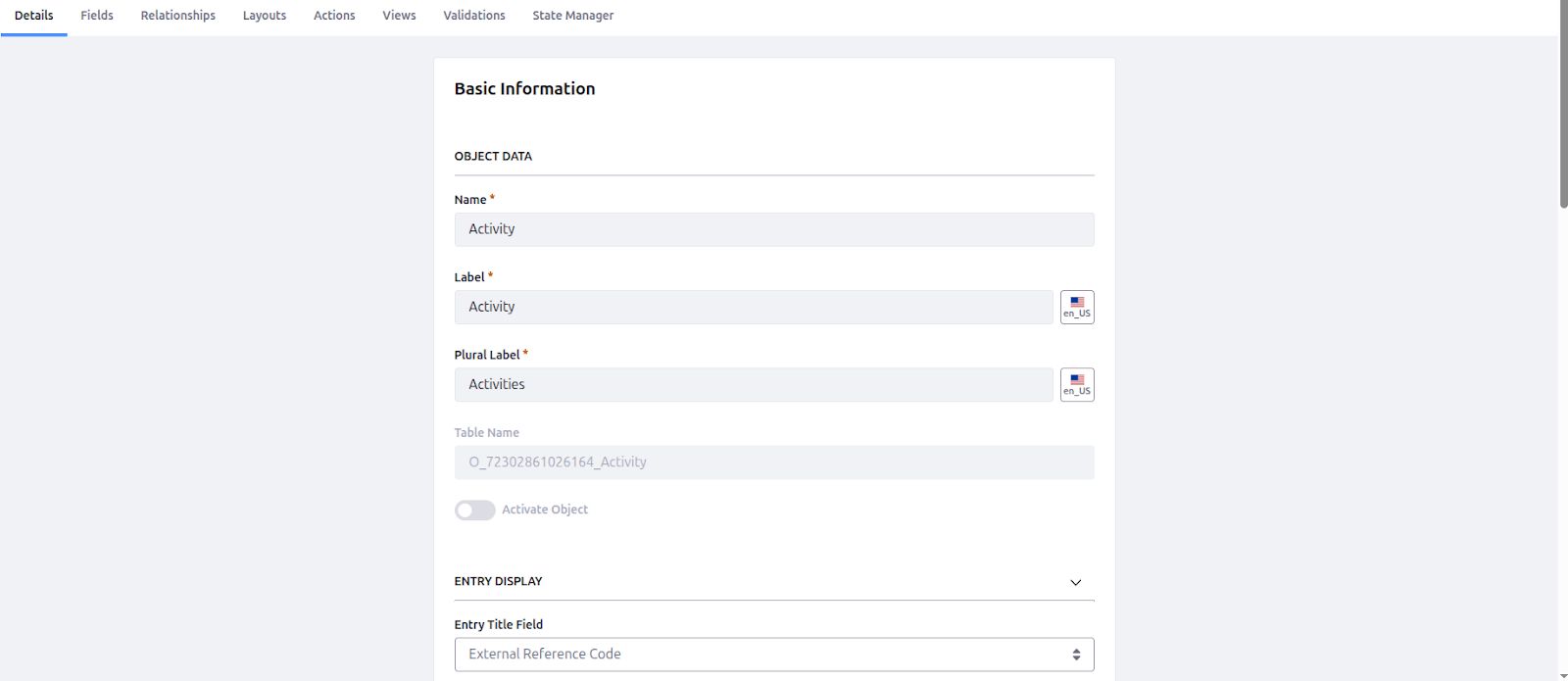Open the Label language en_US flag selector
Viewport: 1568px width, 681px height.
(x=1077, y=308)
